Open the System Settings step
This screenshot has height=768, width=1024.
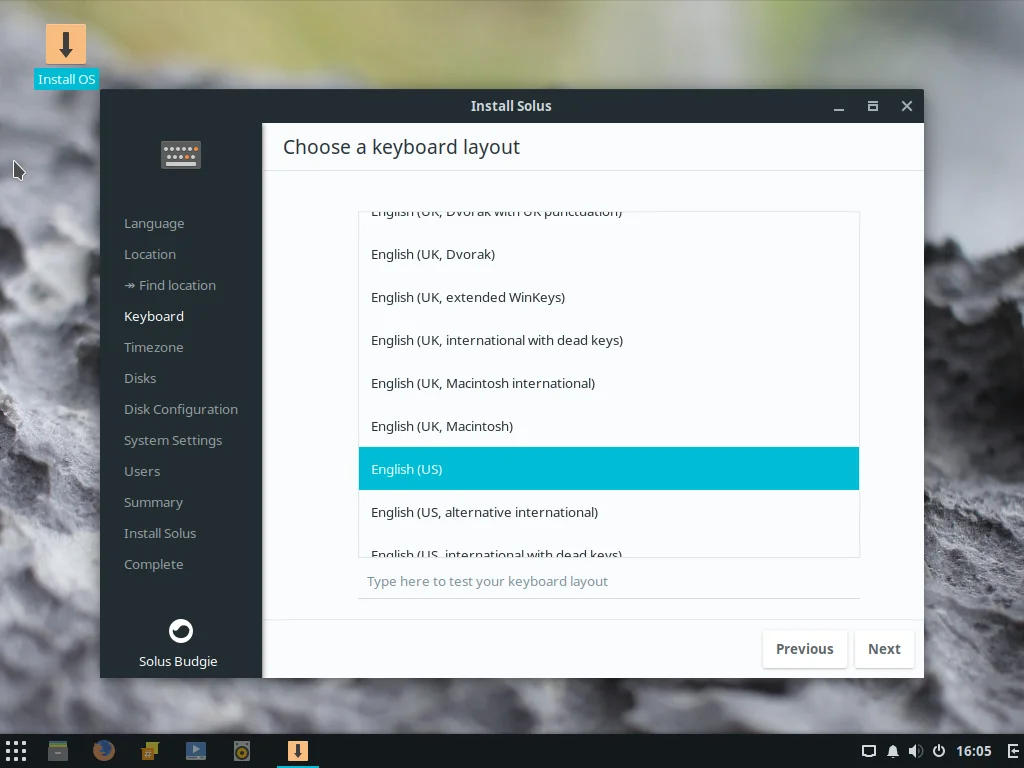[x=173, y=440]
